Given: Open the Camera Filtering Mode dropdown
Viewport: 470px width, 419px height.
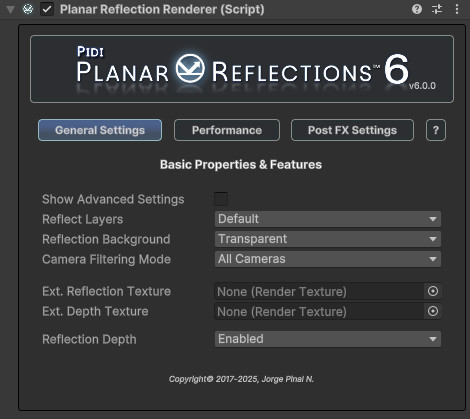Looking at the screenshot, I should point(328,259).
